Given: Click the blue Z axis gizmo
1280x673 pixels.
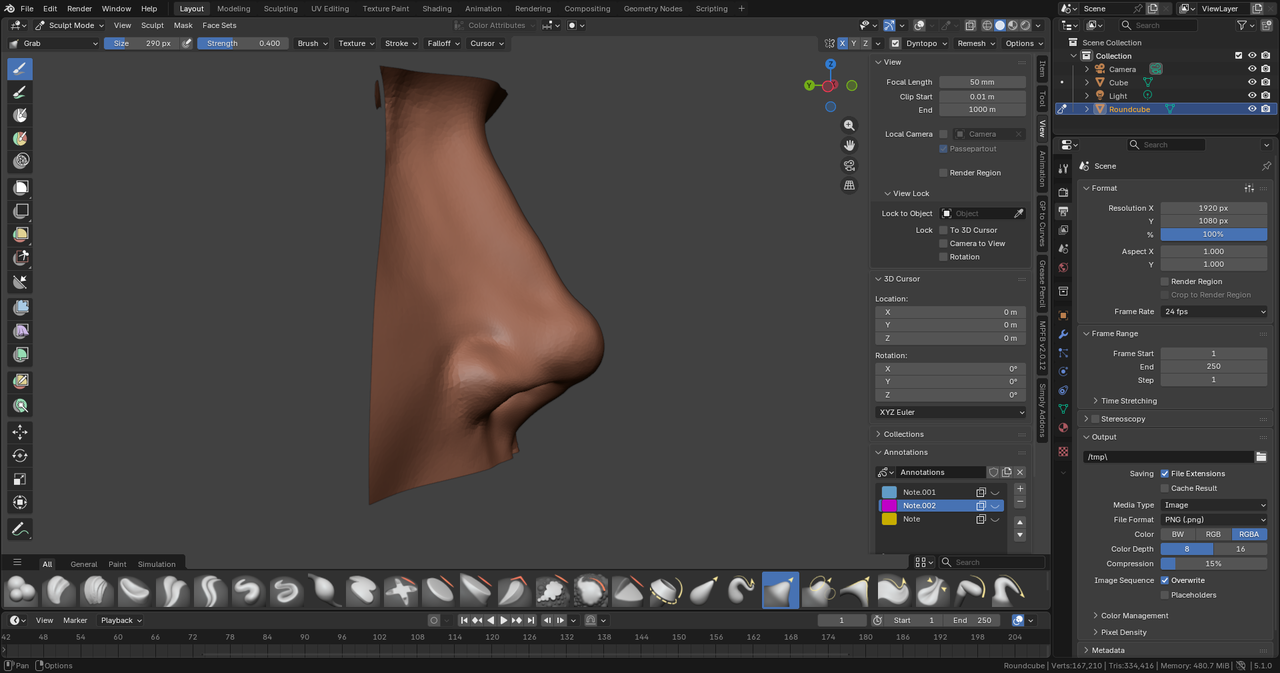Looking at the screenshot, I should (830, 64).
